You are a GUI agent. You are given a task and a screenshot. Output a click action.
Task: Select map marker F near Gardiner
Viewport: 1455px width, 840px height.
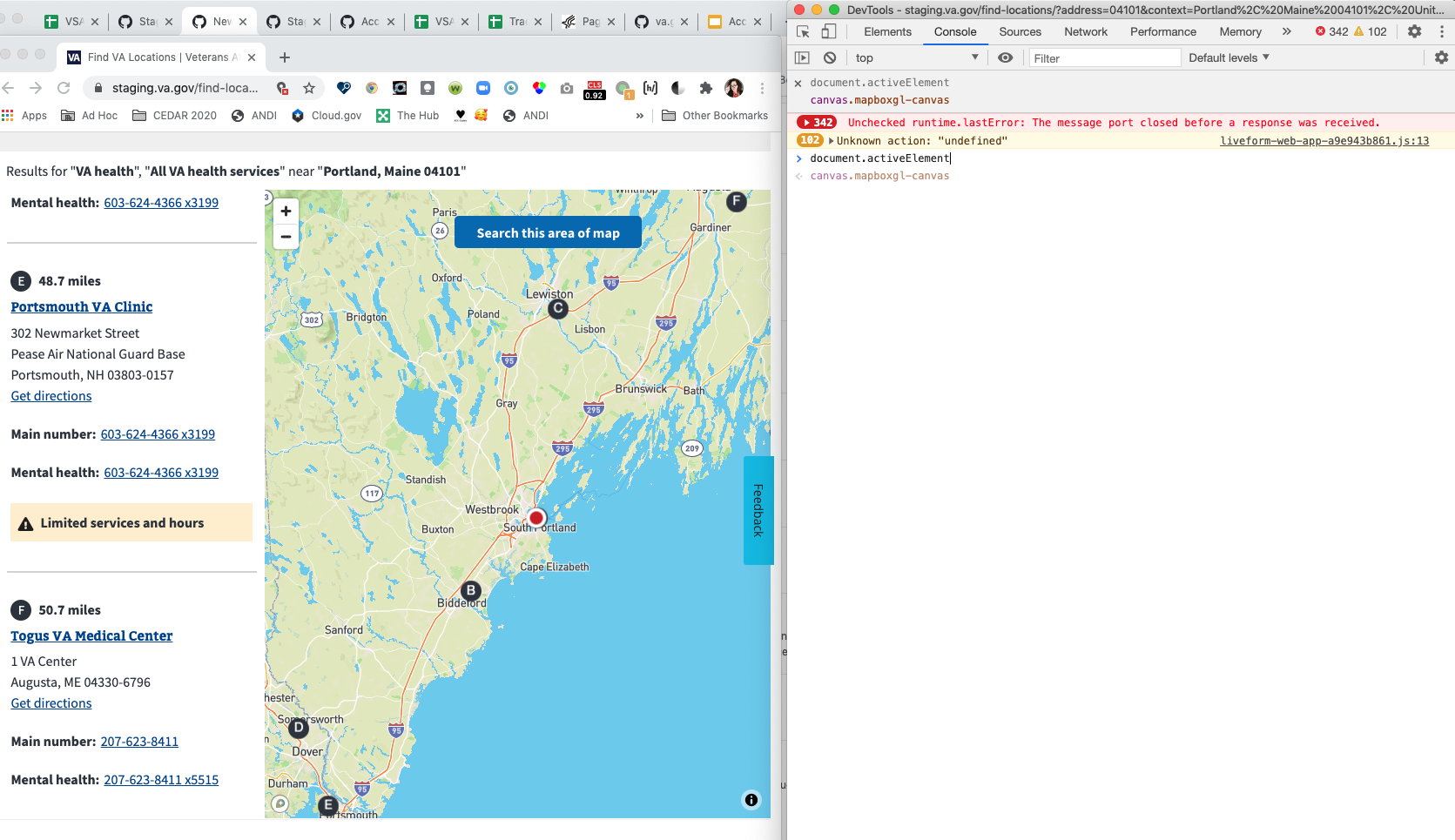point(737,202)
